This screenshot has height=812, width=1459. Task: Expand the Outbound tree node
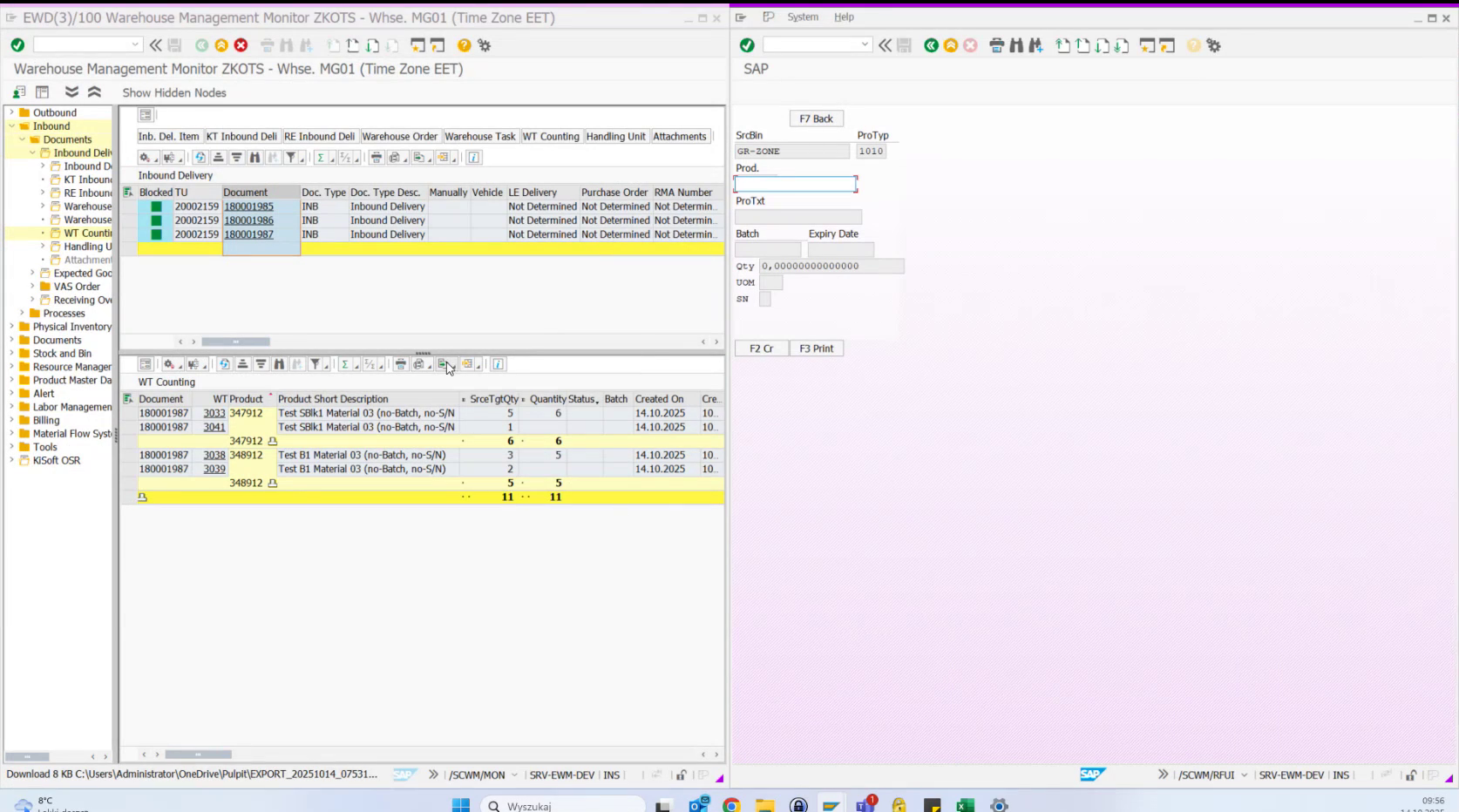pos(10,112)
